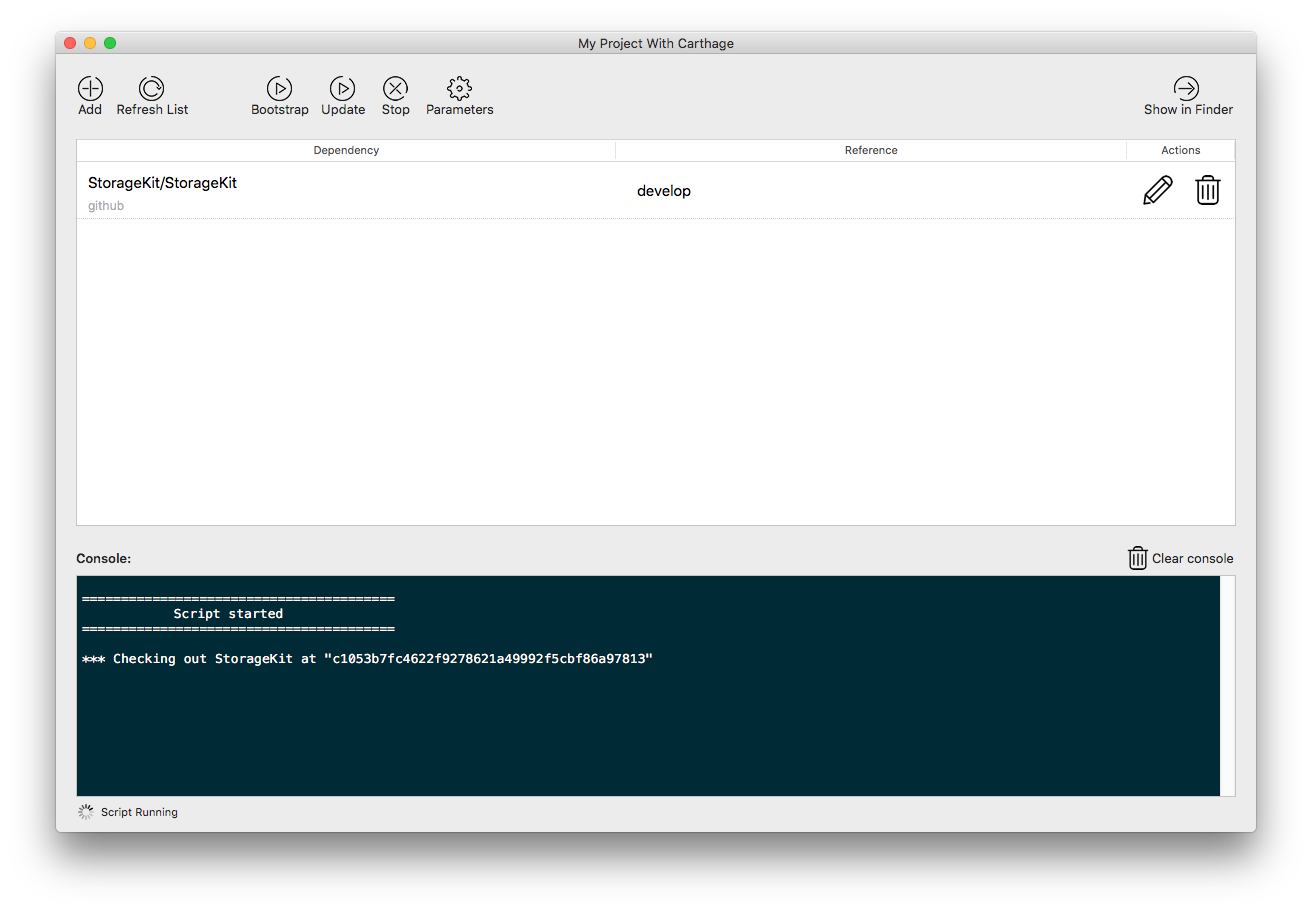Delete the StorageKit dependency with trash icon
Viewport: 1312px width, 912px height.
point(1208,190)
